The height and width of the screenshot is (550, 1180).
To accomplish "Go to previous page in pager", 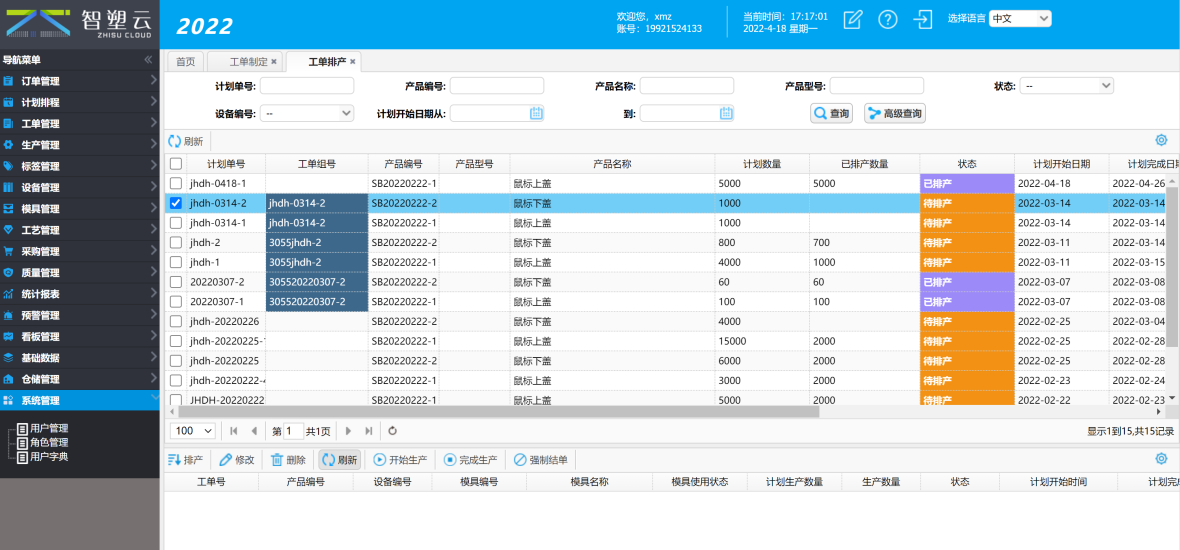I will [x=254, y=431].
